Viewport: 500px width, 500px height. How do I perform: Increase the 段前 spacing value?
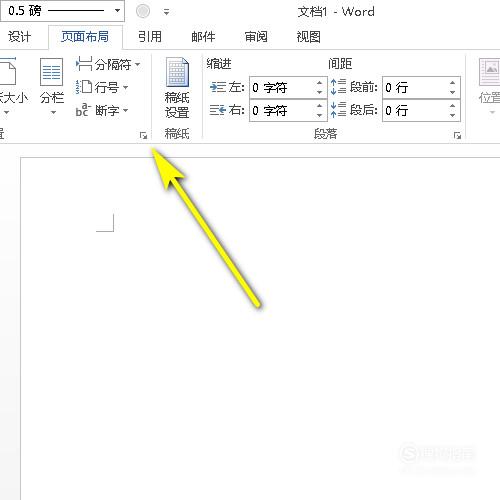click(452, 82)
